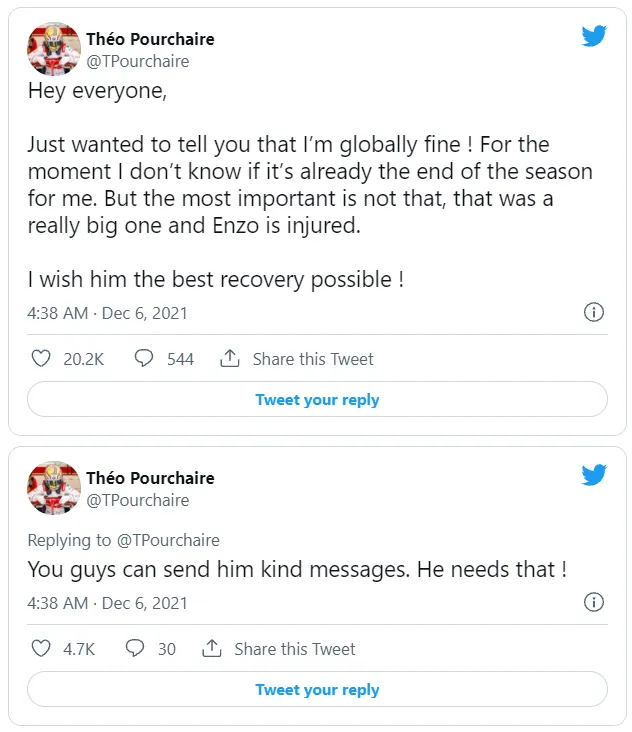The height and width of the screenshot is (732, 632).
Task: Open replies bubble showing 30 comments
Action: coord(135,648)
